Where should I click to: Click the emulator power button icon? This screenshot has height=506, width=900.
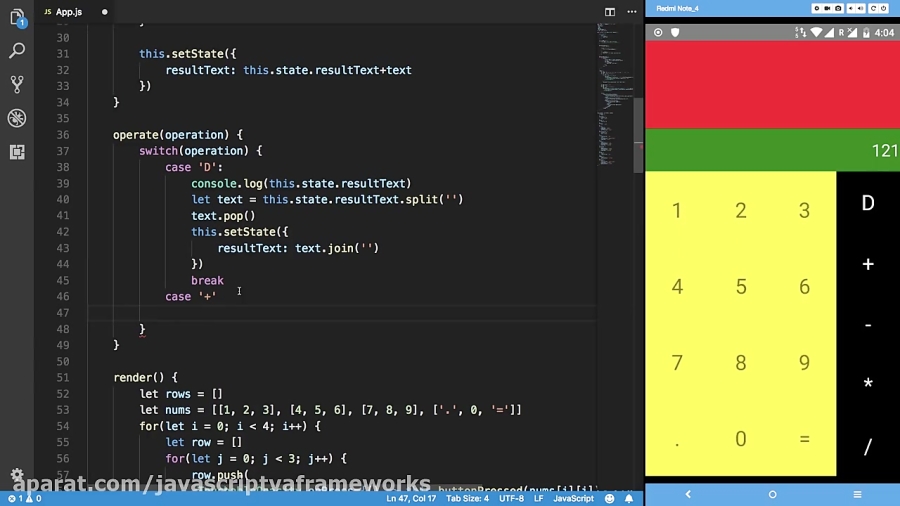coord(884,9)
